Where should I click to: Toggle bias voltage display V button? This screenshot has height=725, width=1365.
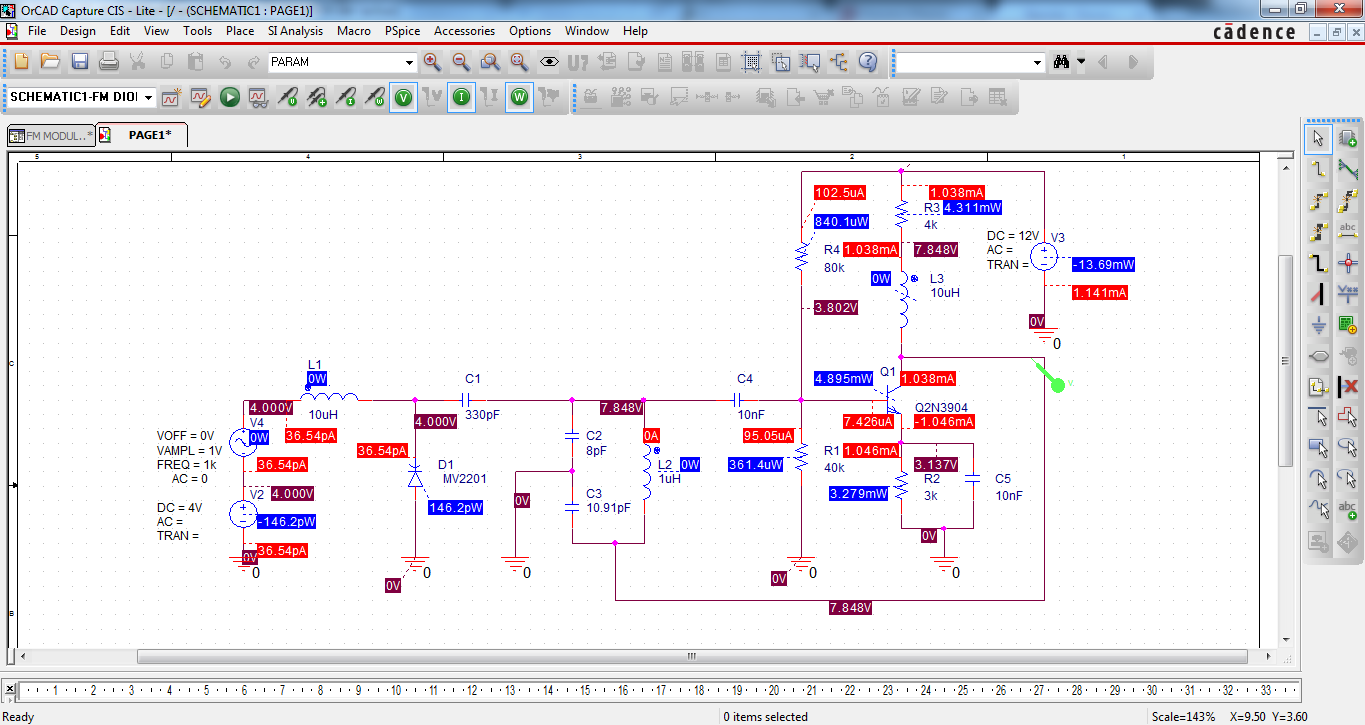(x=403, y=97)
